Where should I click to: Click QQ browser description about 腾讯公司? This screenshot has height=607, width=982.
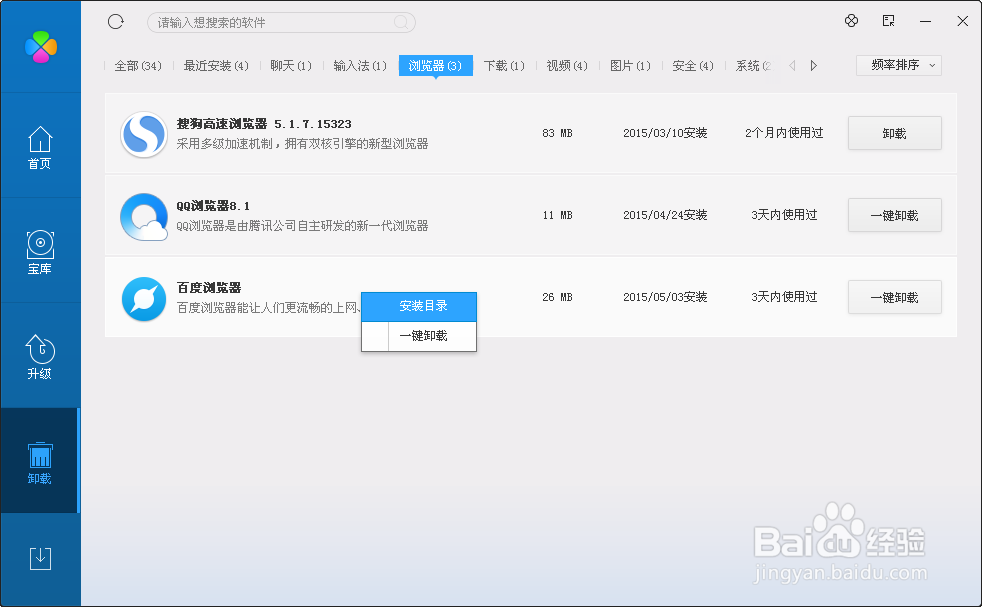[302, 226]
